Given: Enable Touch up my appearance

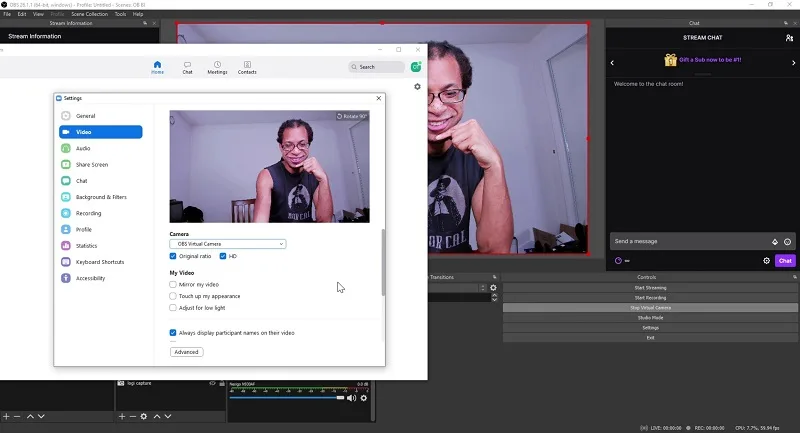Looking at the screenshot, I should 173,296.
